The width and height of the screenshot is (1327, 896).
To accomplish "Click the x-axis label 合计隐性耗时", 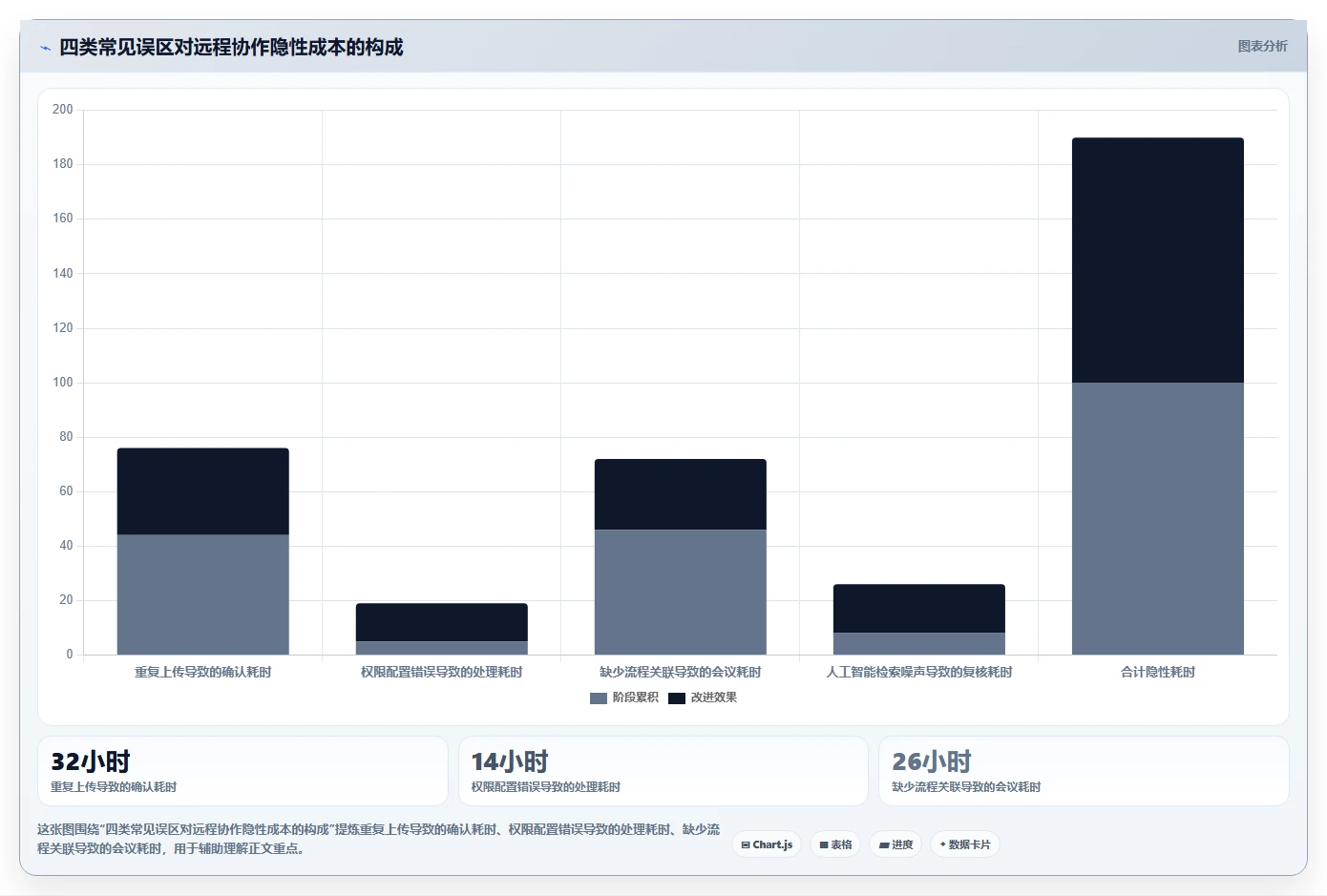I will coord(1158,672).
